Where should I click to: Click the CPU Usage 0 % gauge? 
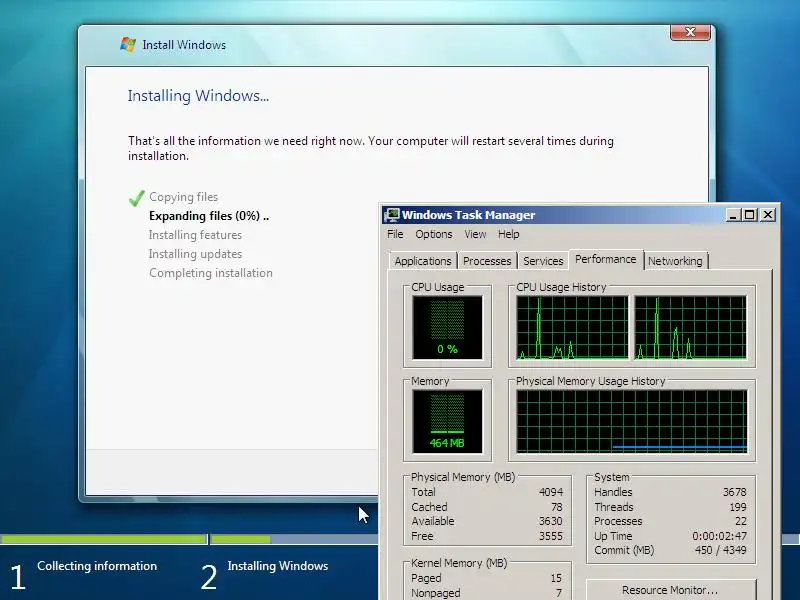pos(447,327)
